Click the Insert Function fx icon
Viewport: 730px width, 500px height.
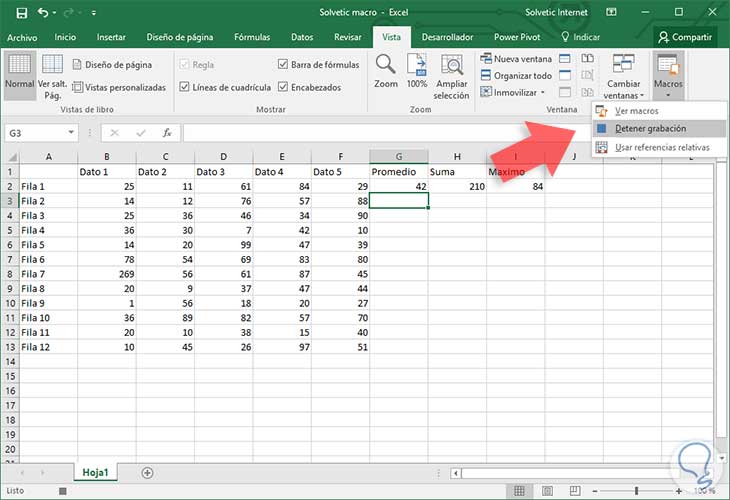(x=167, y=133)
